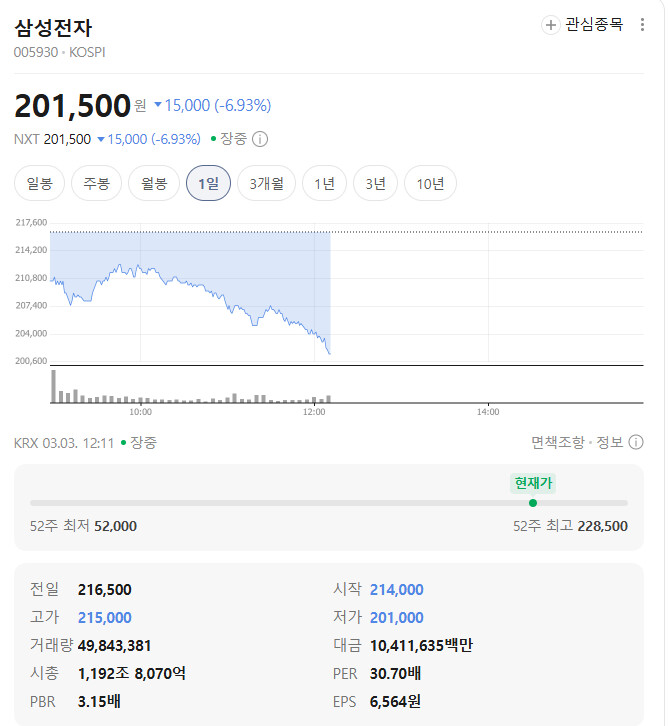Click the 삼성전자 stock name heading
Image resolution: width=668 pixels, height=726 pixels.
[x=52, y=27]
